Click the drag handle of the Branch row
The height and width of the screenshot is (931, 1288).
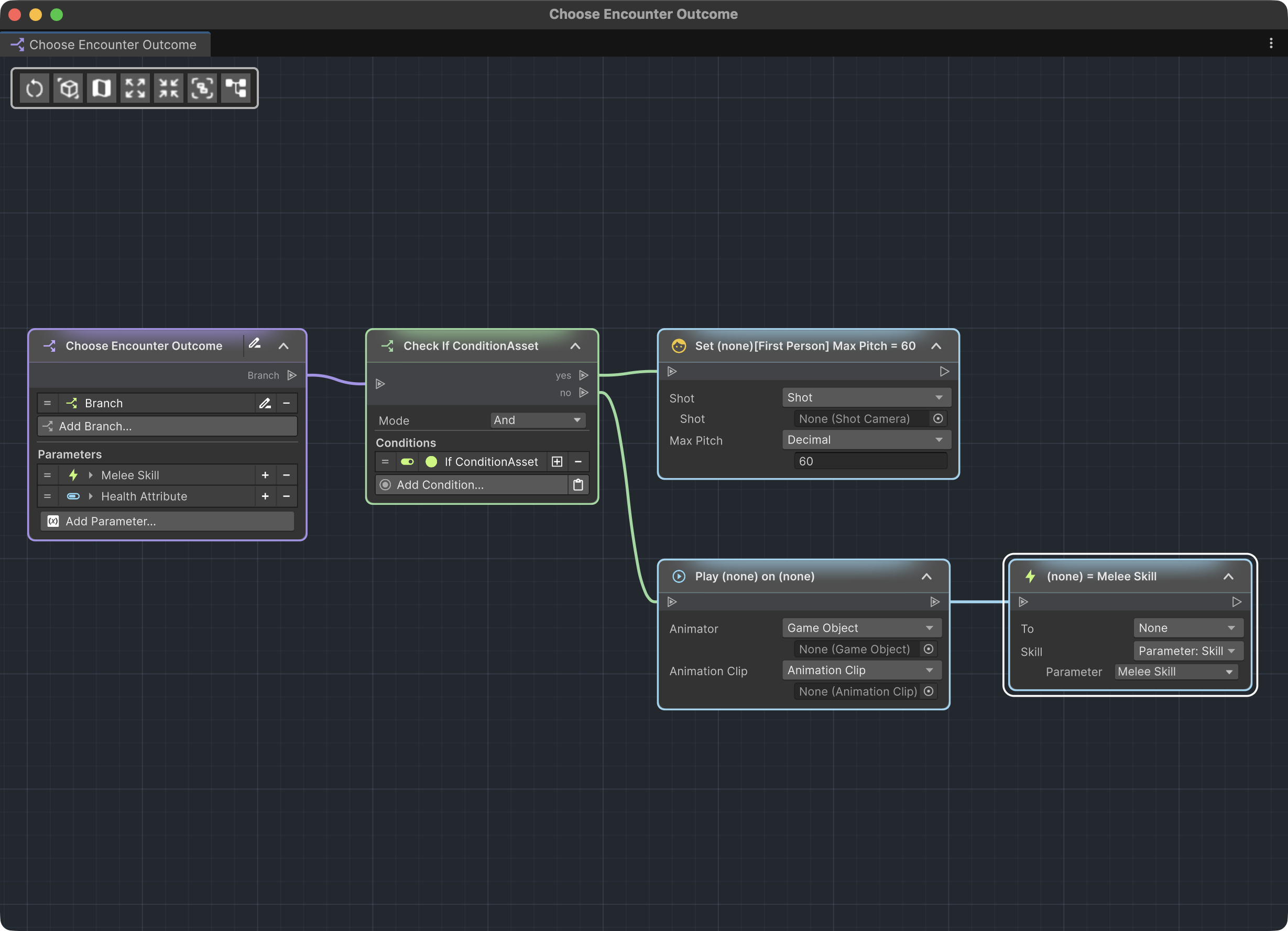tap(47, 403)
